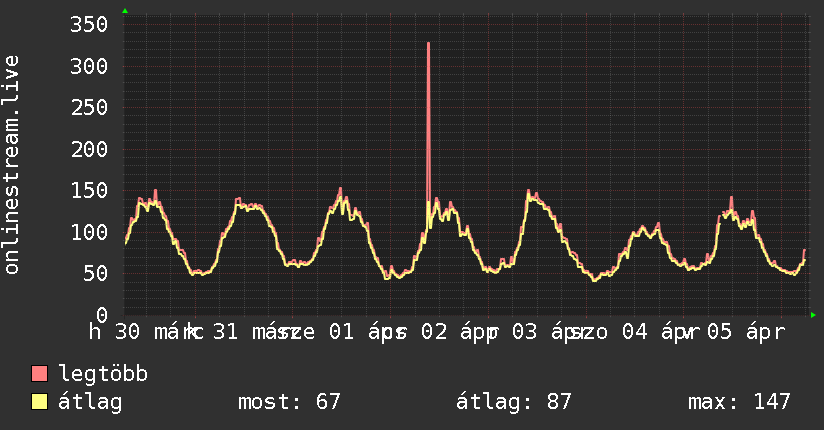Click the tall pink spike peak
This screenshot has height=430, width=824.
(x=428, y=44)
